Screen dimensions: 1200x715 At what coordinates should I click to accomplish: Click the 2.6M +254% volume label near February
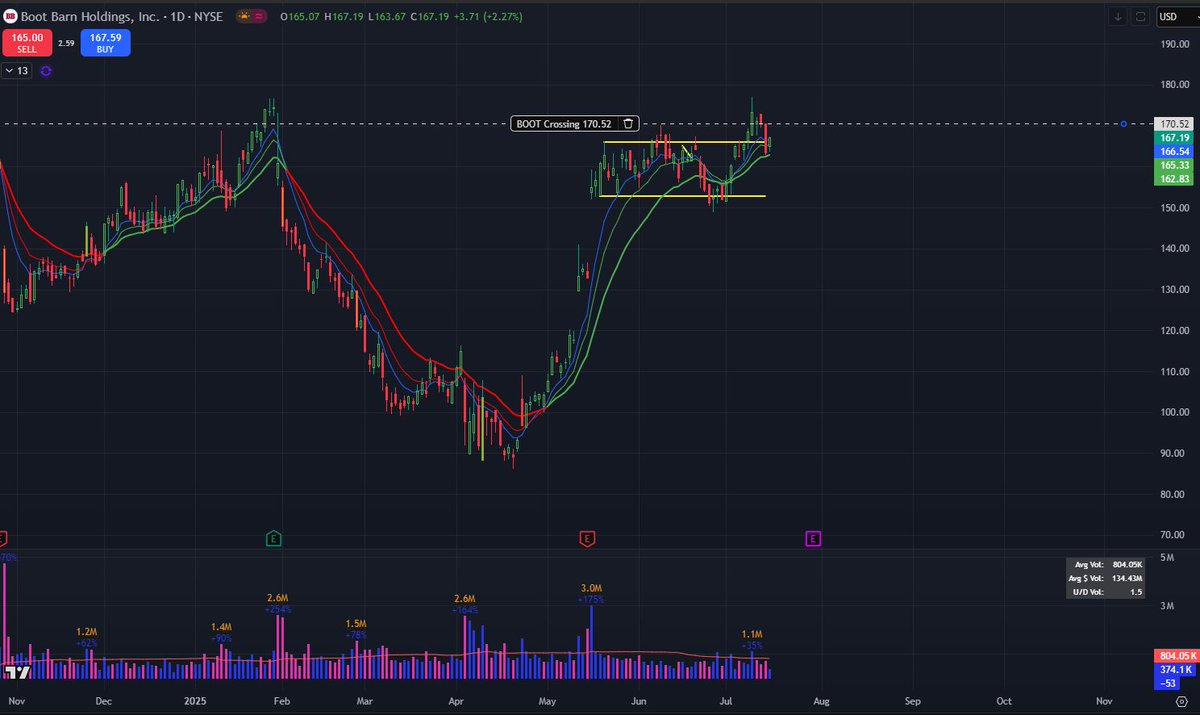coord(278,603)
